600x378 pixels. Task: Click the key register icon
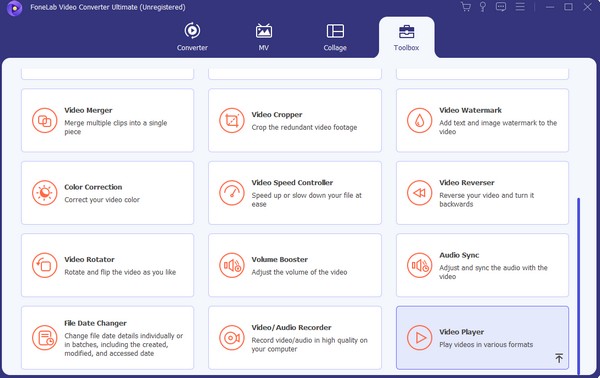click(483, 7)
